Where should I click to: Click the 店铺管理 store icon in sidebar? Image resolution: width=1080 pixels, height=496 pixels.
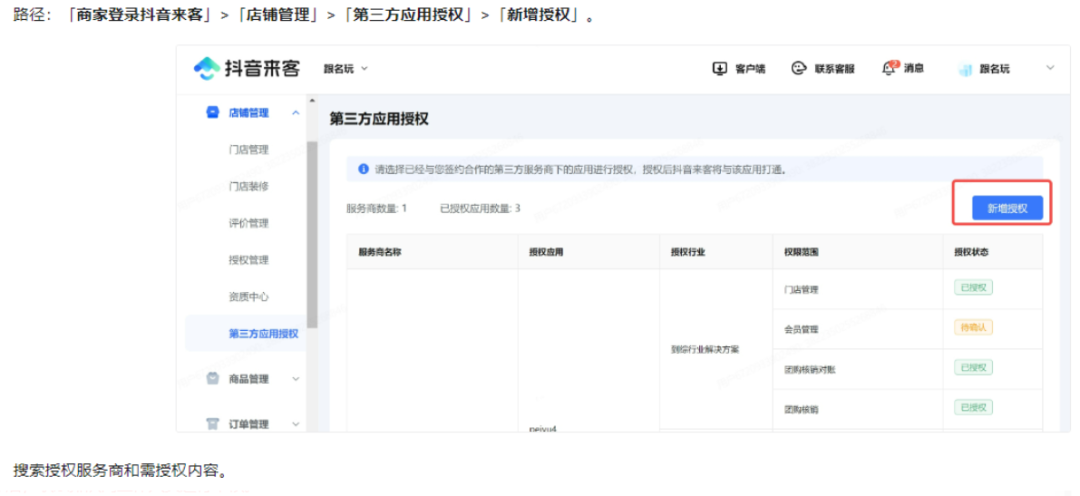click(212, 113)
